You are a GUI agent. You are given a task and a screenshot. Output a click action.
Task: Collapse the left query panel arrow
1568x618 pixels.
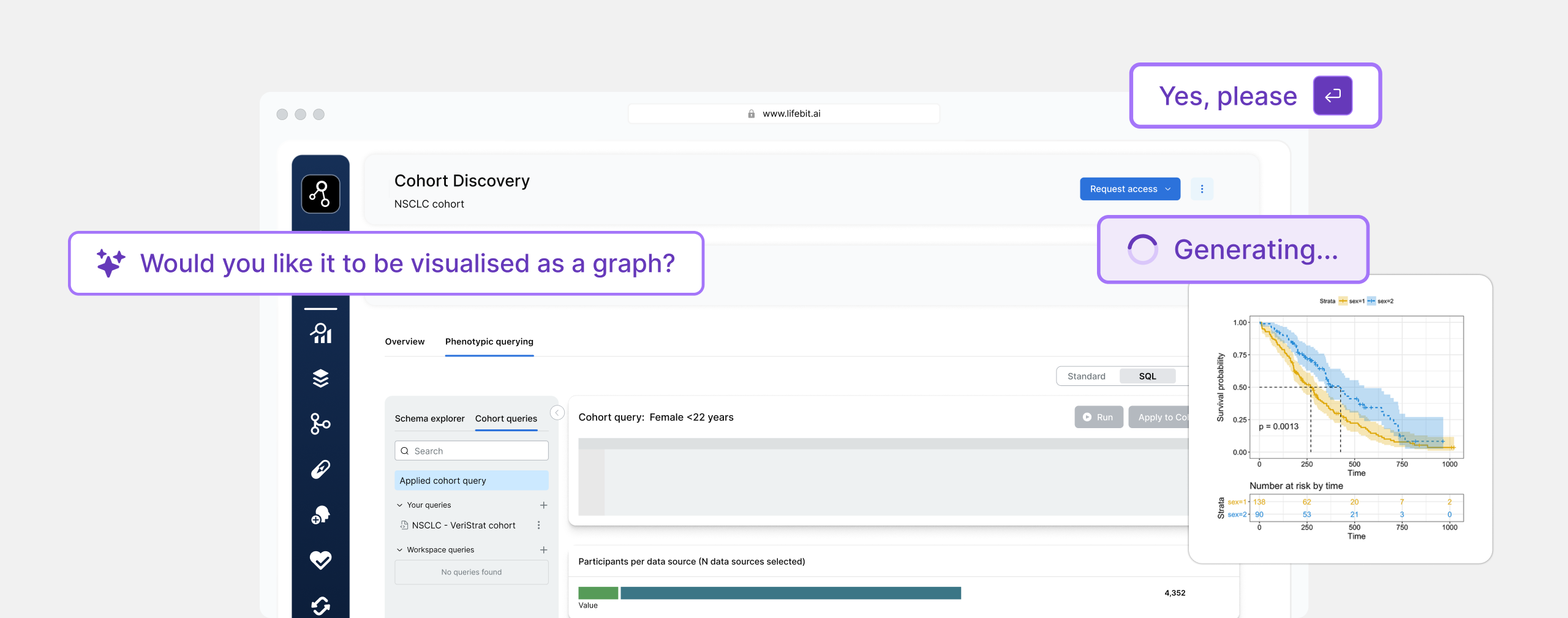pyautogui.click(x=557, y=413)
